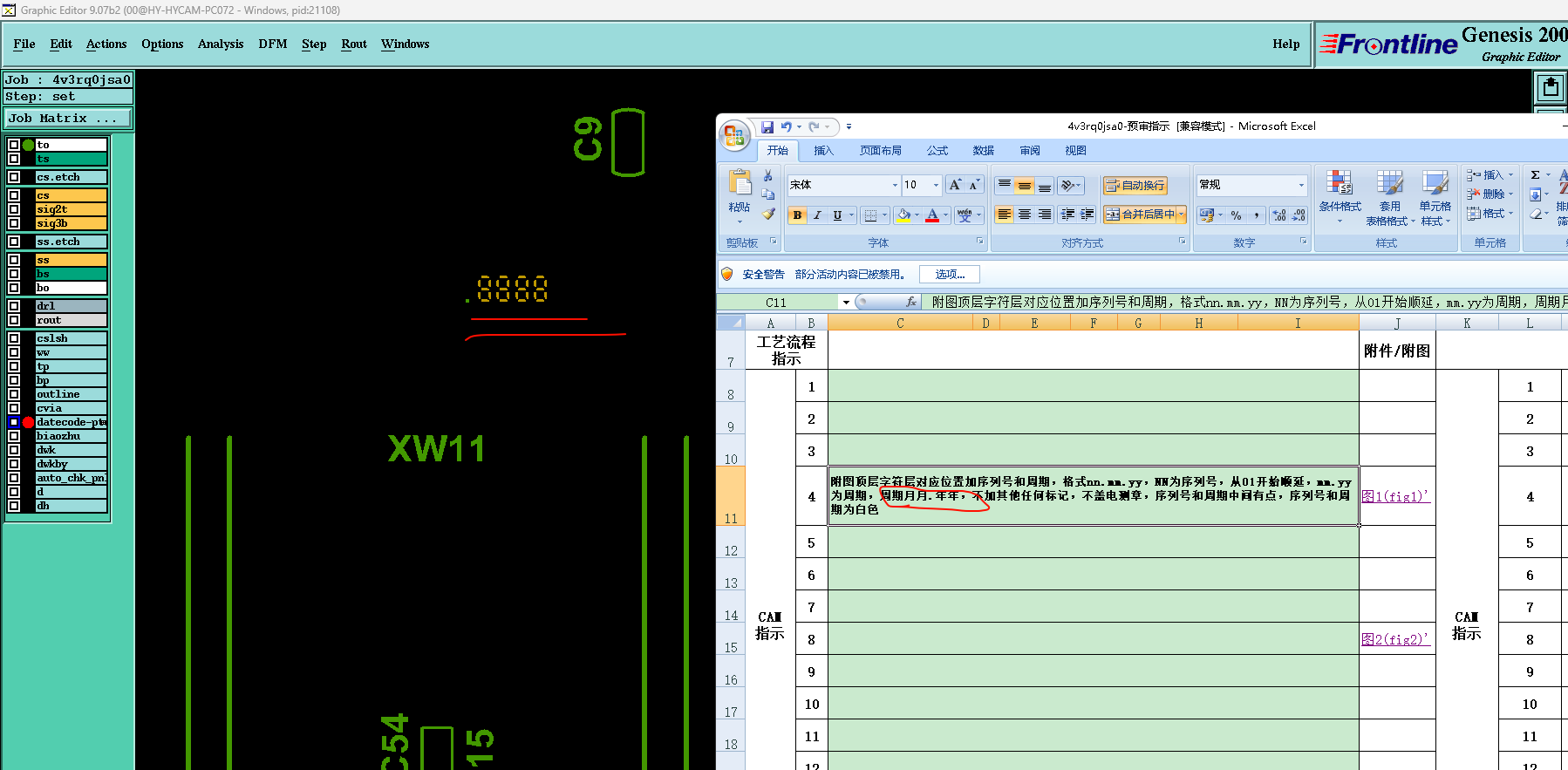Open the font color dropdown arrow
Image resolution: width=1568 pixels, height=770 pixels.
(945, 215)
